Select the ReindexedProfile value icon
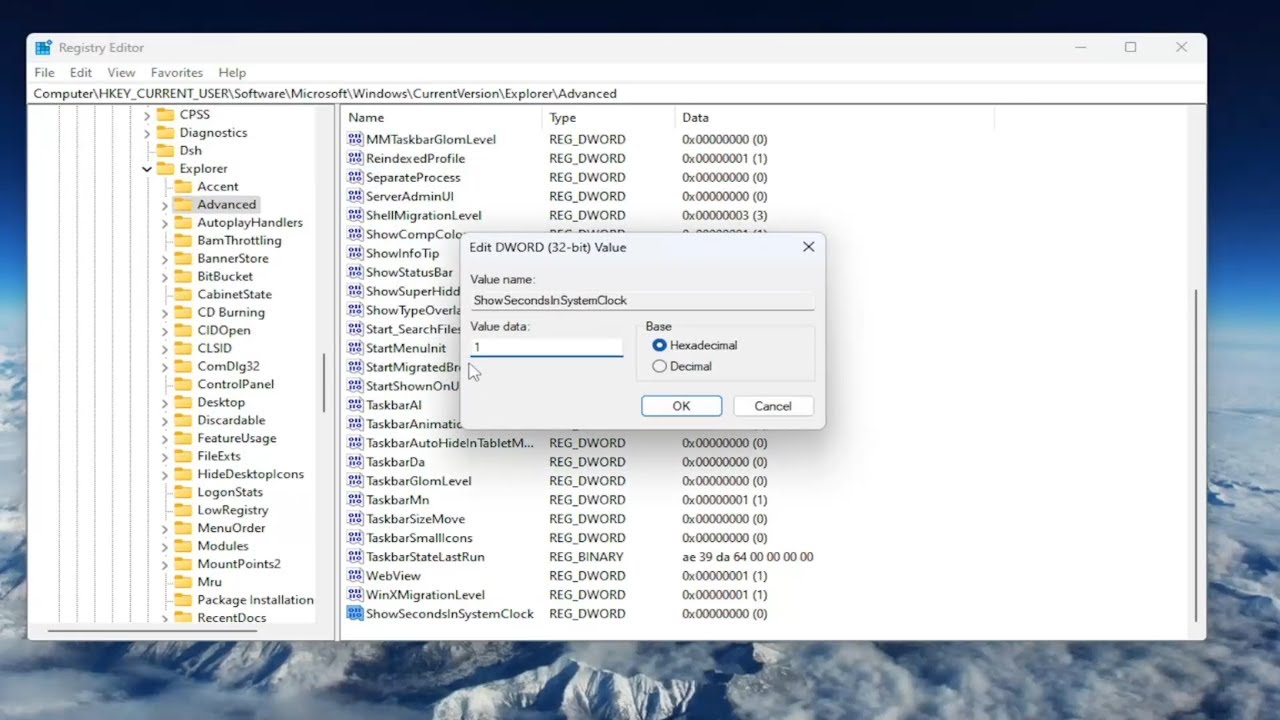1280x720 pixels. pyautogui.click(x=355, y=158)
